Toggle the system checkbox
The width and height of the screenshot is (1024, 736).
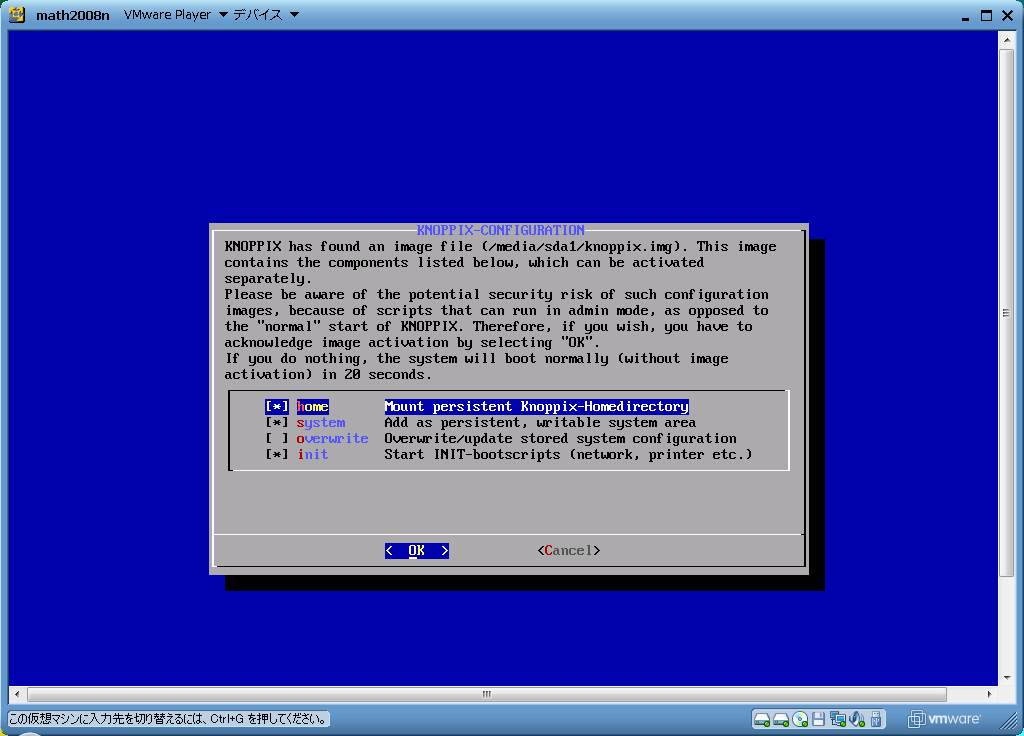click(x=277, y=423)
